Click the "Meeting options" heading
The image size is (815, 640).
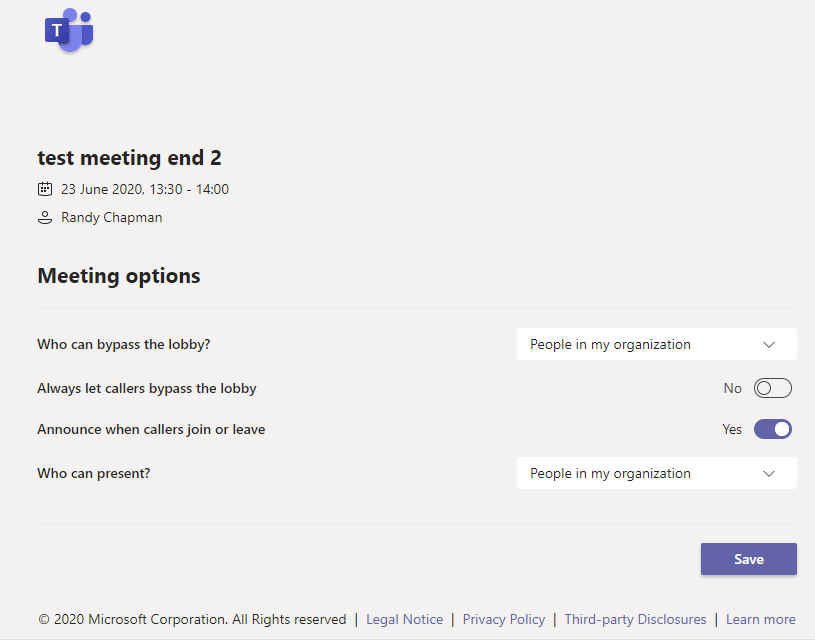tap(118, 276)
